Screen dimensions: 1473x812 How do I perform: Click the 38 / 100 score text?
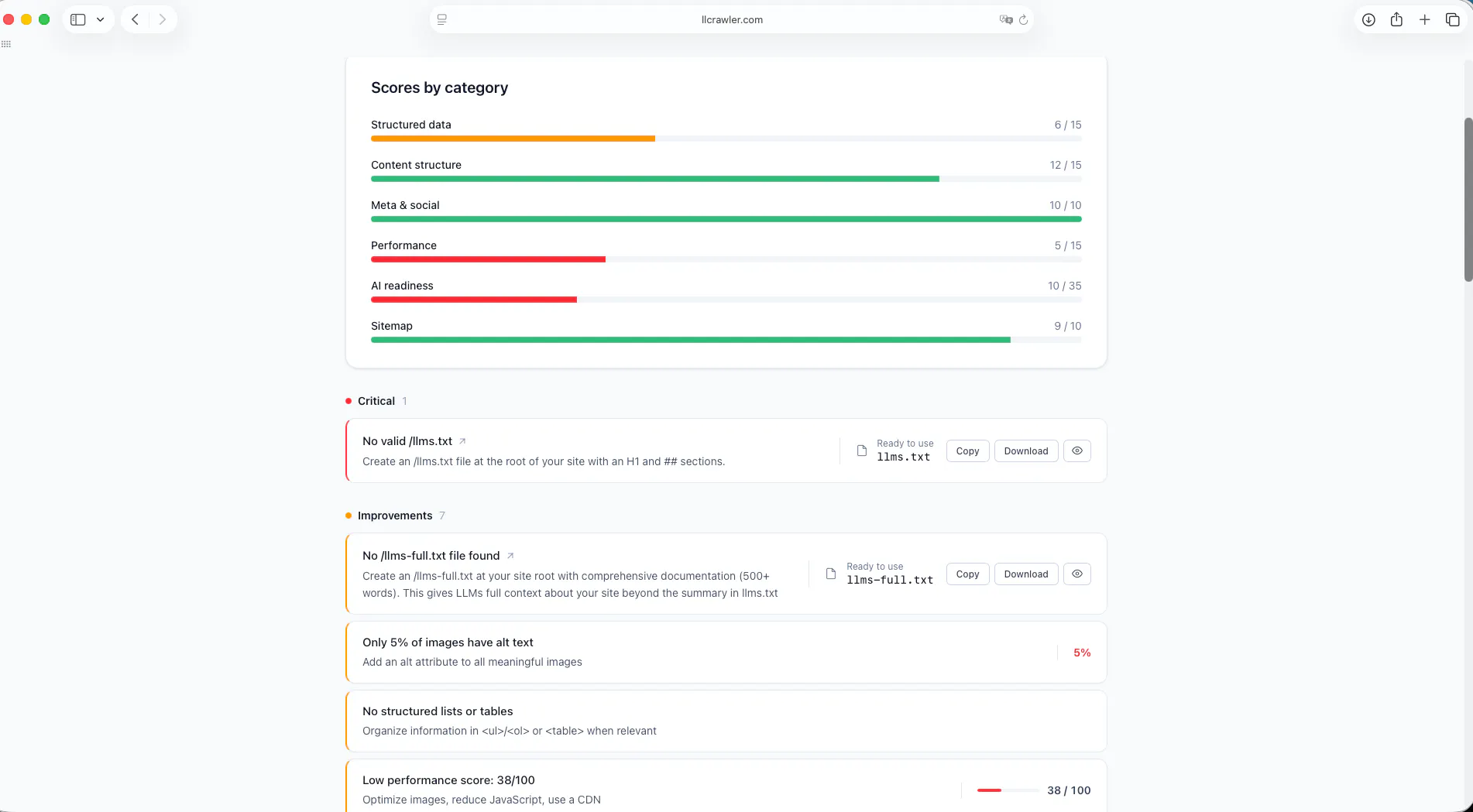[1069, 790]
